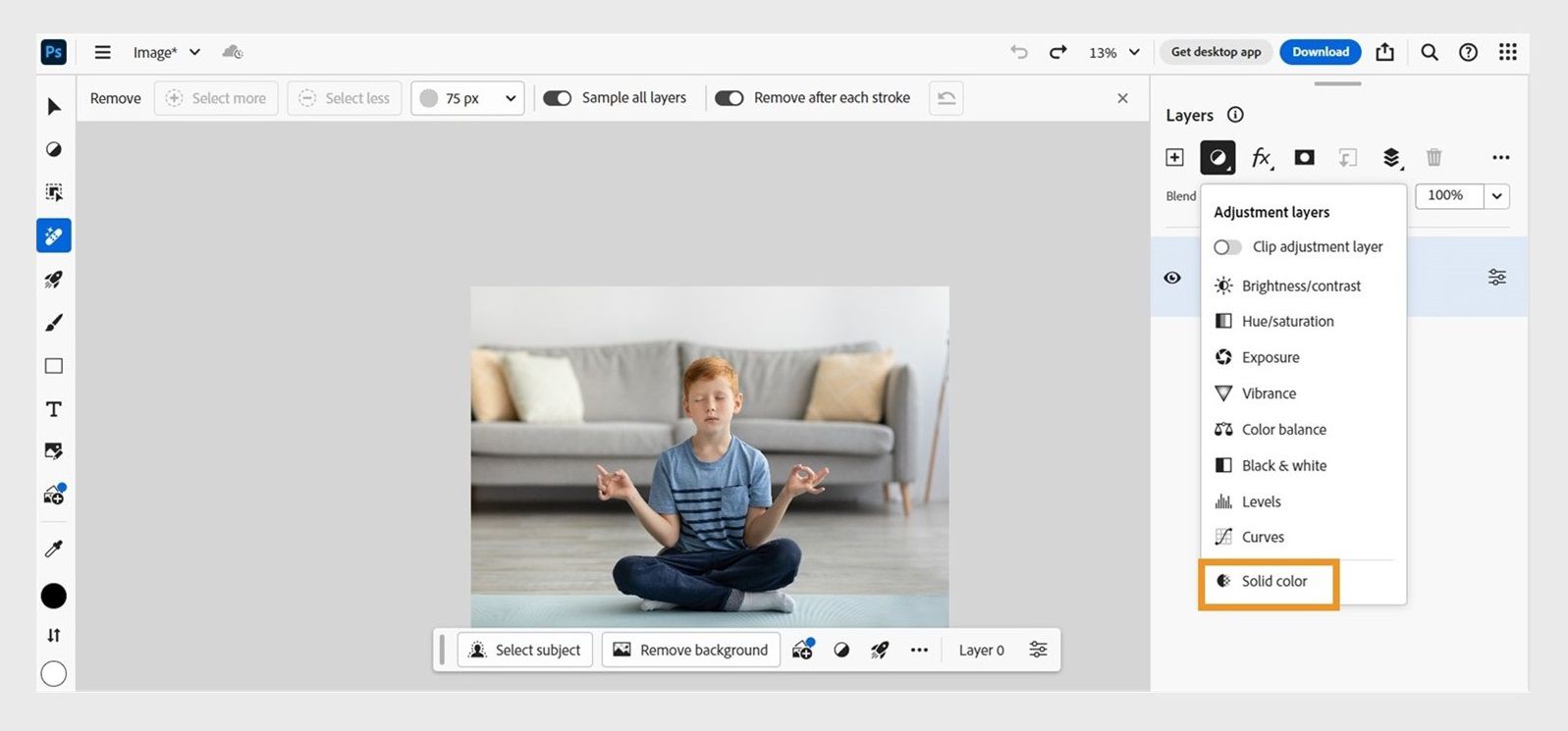Click the blue Download button

[x=1320, y=52]
